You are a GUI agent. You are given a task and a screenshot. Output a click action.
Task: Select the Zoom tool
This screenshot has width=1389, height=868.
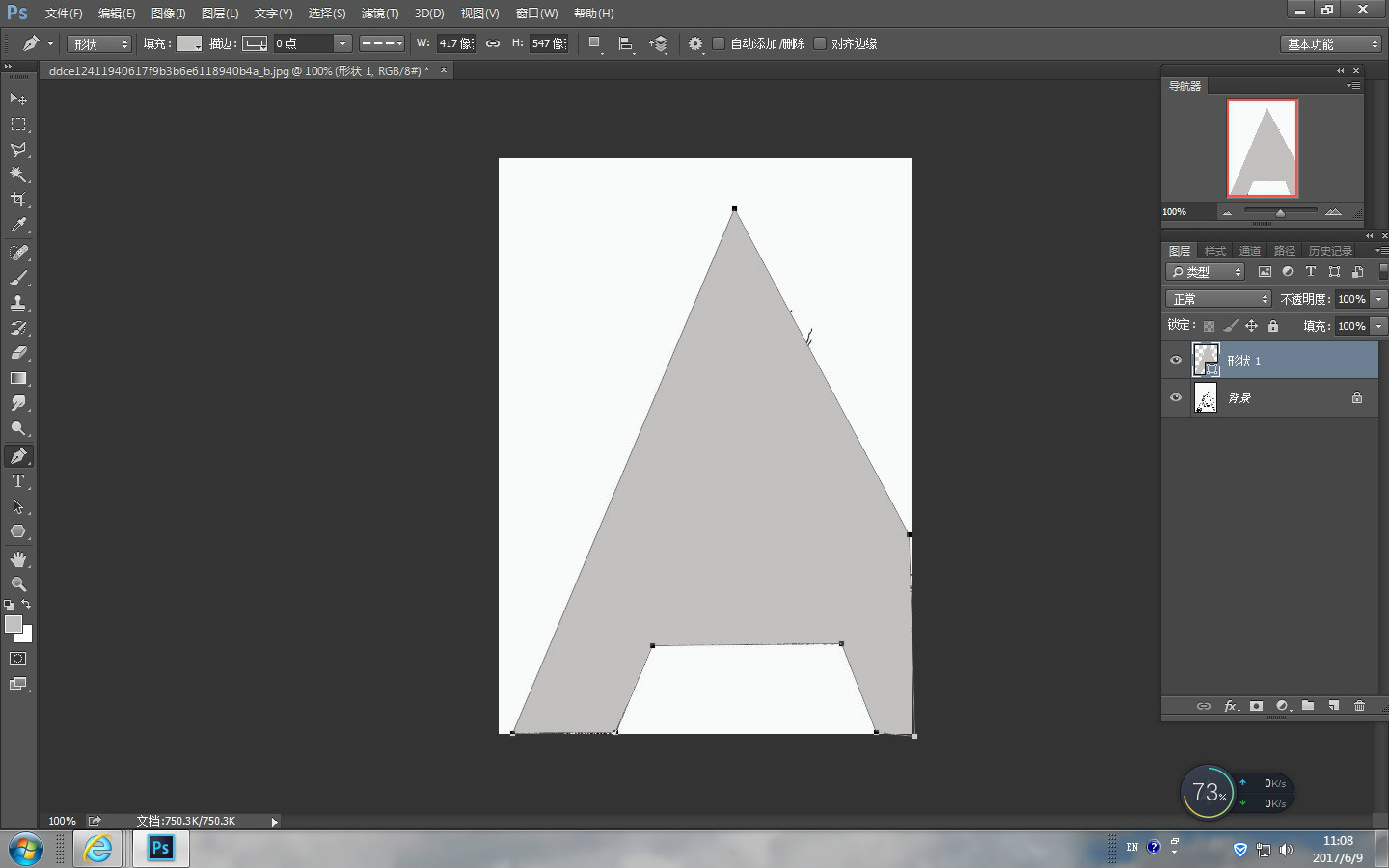pos(18,584)
